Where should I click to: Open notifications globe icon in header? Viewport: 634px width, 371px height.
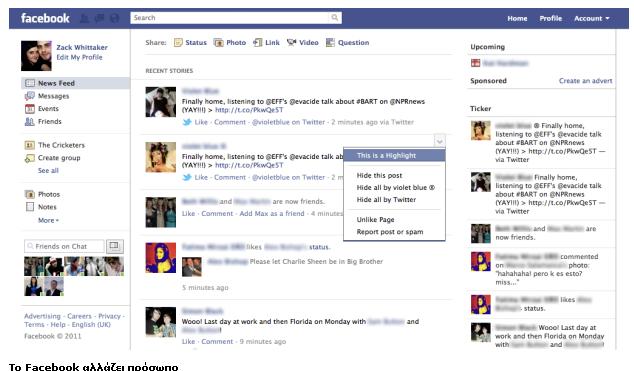pos(115,18)
